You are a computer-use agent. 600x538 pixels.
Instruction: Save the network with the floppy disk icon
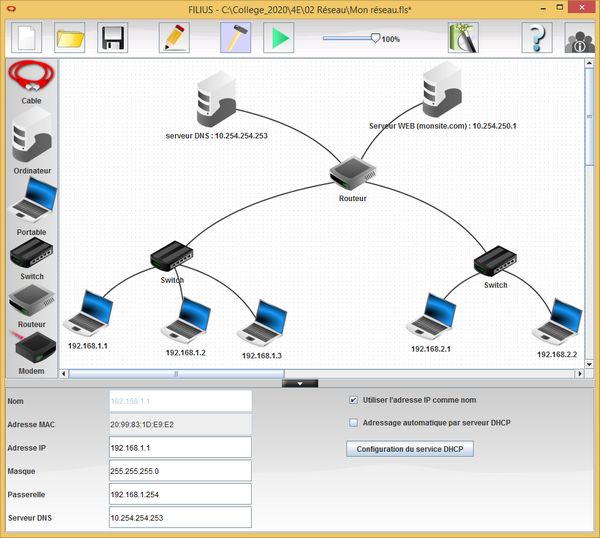(113, 38)
